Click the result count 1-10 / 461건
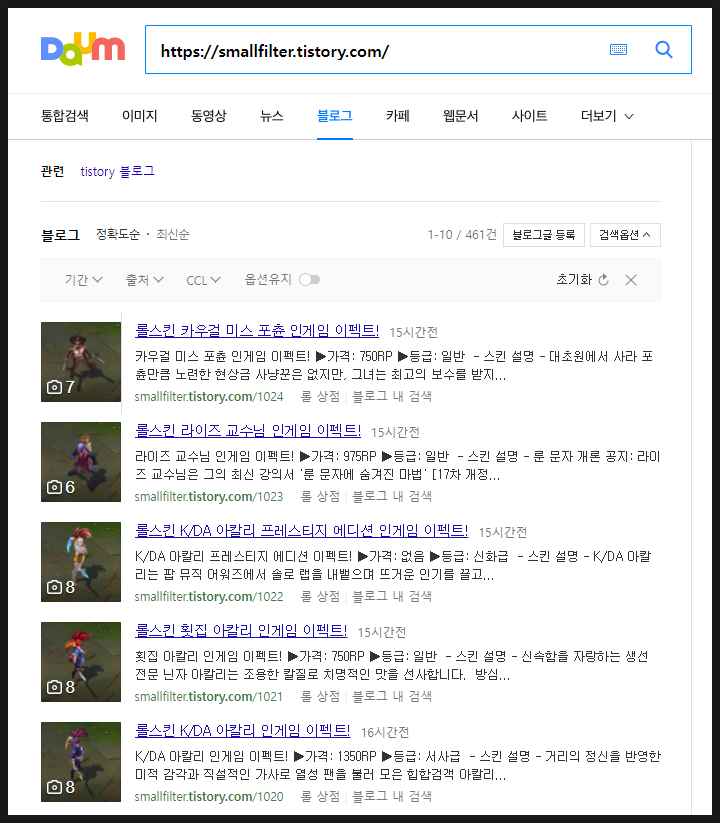The width and height of the screenshot is (720, 823). [x=462, y=235]
